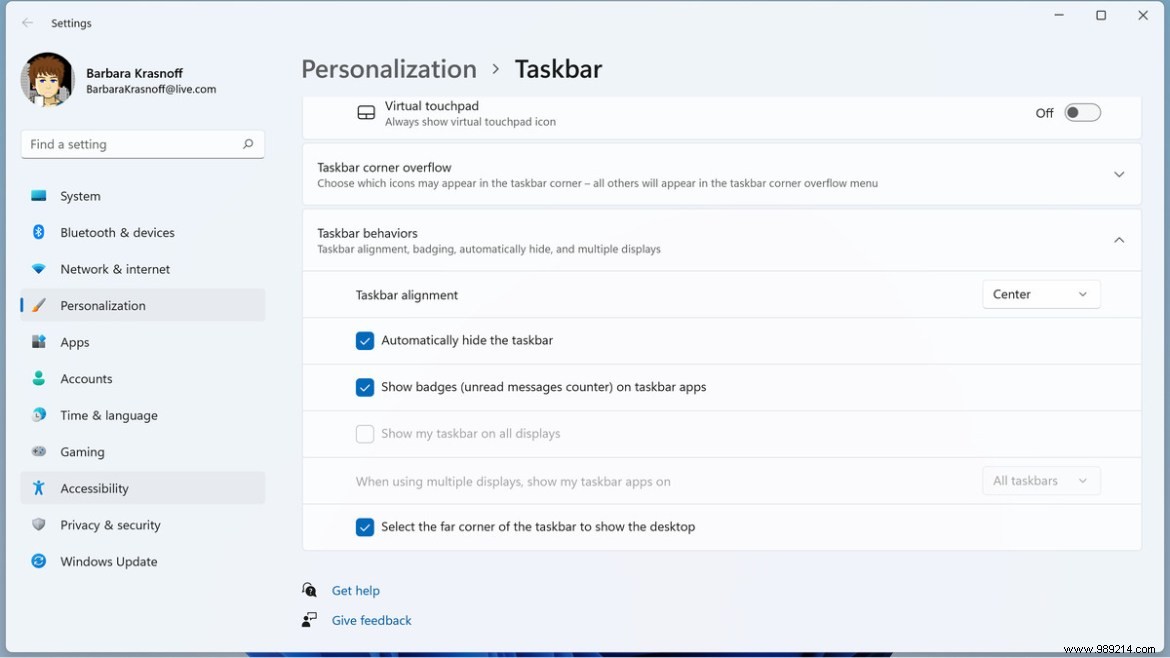Select the Accessibility figure icon

(x=39, y=488)
